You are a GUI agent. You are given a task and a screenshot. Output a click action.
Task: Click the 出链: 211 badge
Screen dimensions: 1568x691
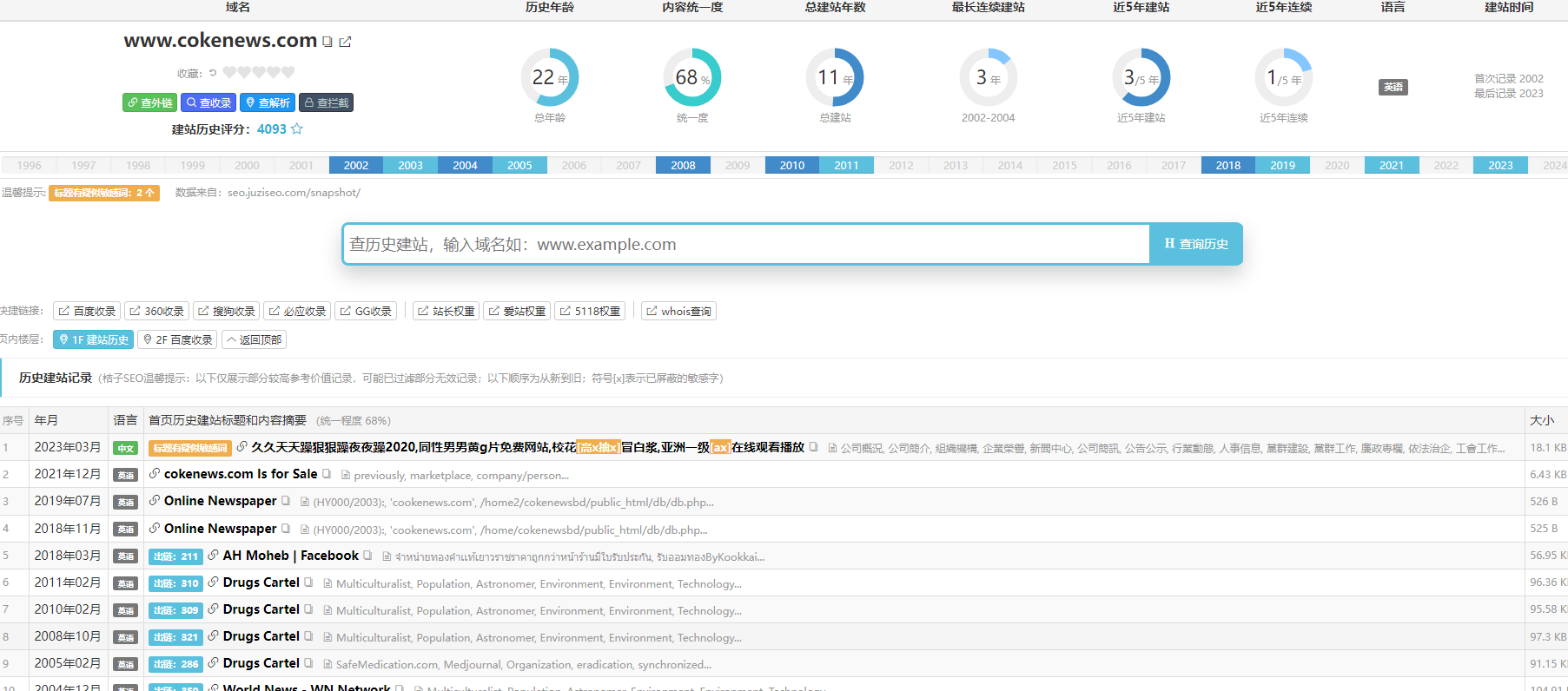pyautogui.click(x=175, y=556)
